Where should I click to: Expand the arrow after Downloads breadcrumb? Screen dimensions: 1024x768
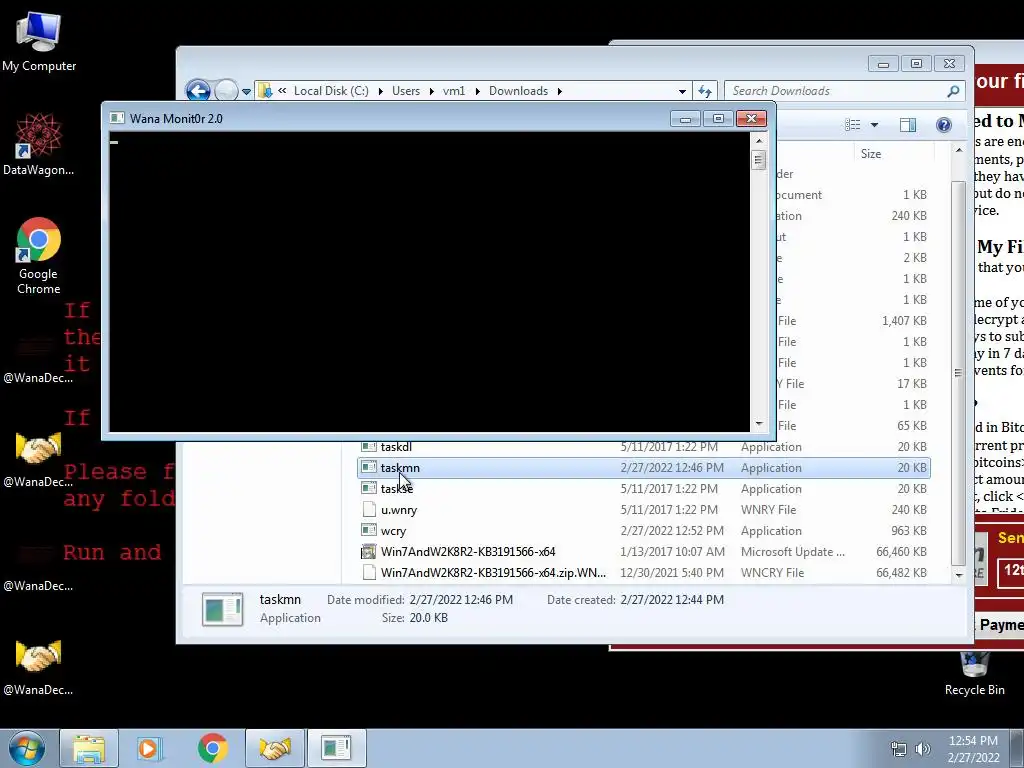tap(560, 91)
